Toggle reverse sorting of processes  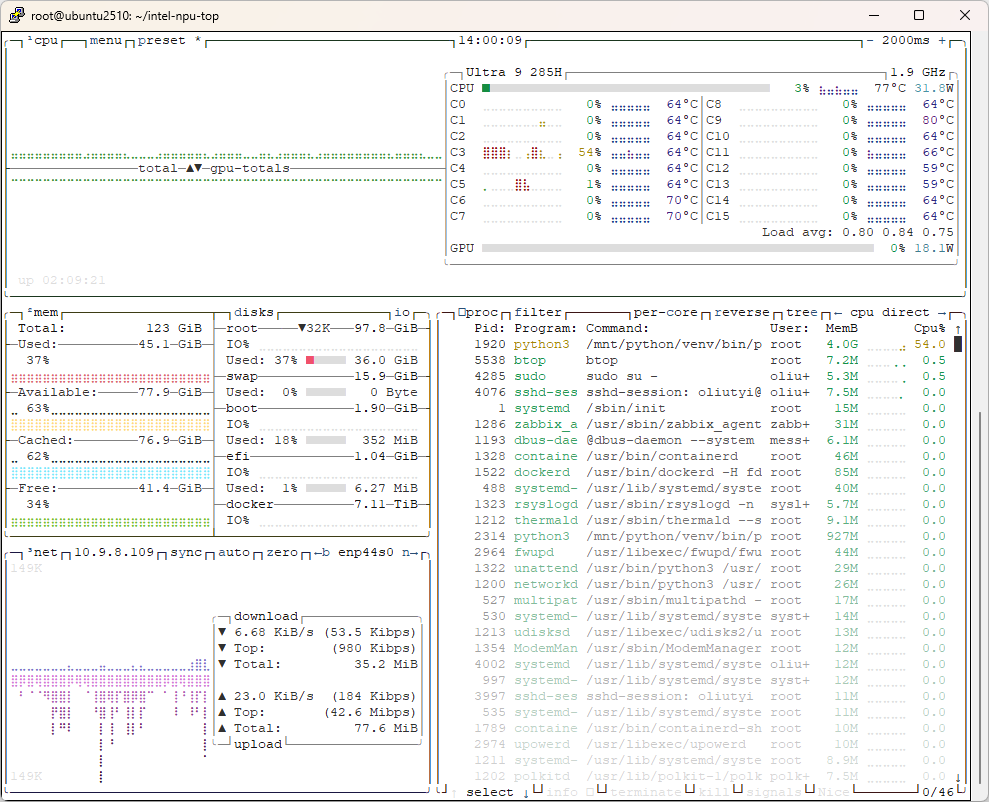[x=742, y=313]
